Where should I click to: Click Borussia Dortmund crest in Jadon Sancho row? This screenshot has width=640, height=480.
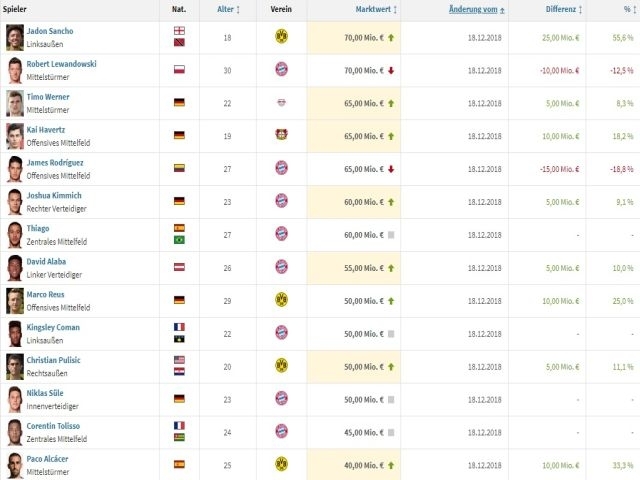(281, 37)
